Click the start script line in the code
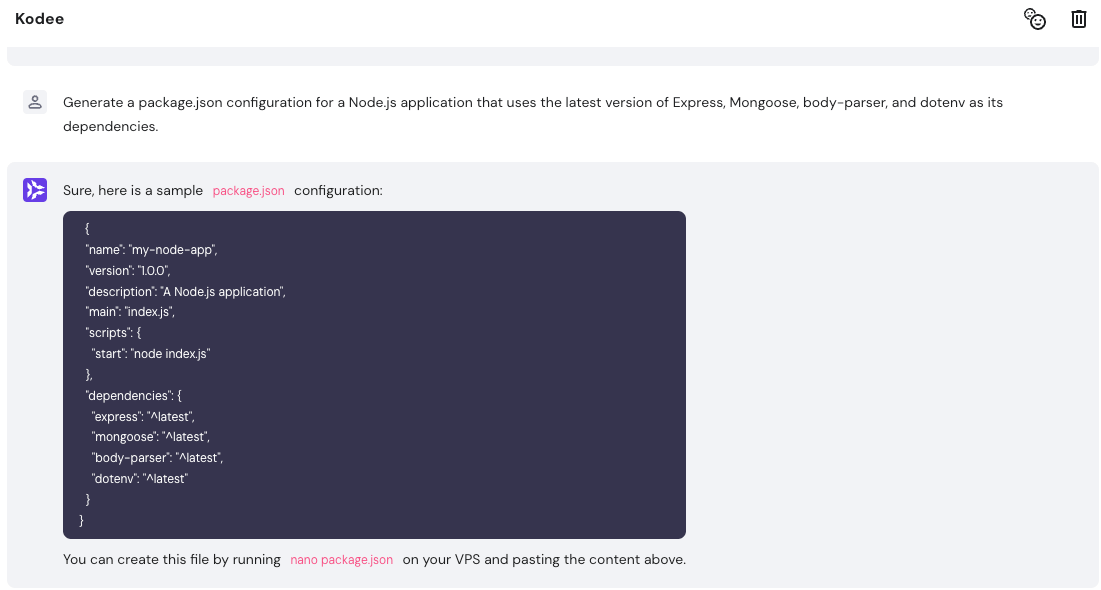 point(150,353)
